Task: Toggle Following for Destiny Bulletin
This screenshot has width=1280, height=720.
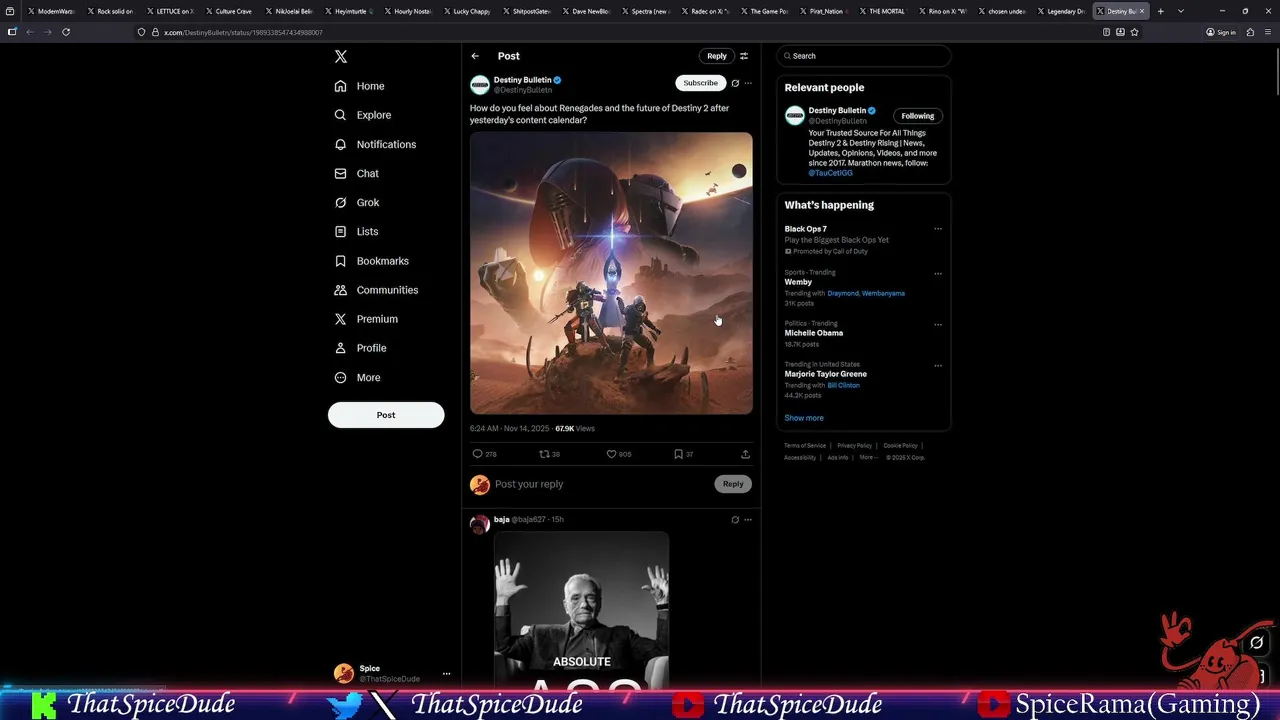Action: coord(917,116)
